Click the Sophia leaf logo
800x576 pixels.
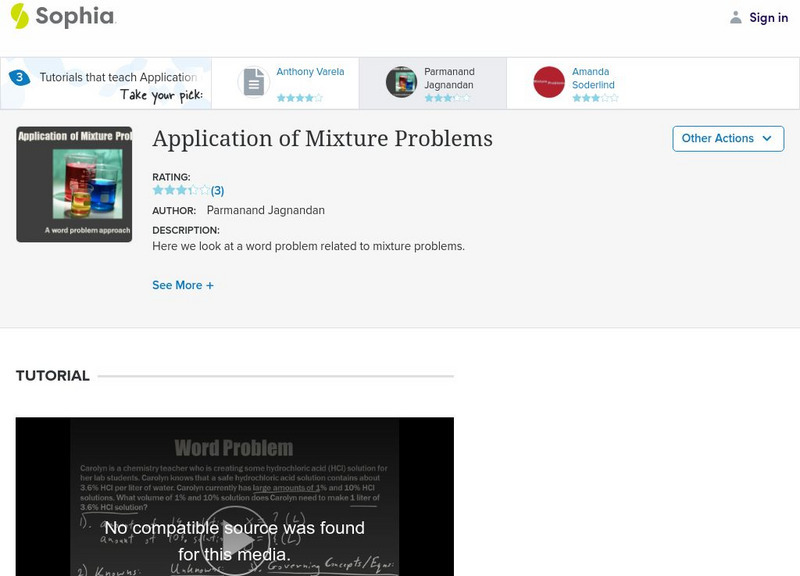click(20, 17)
